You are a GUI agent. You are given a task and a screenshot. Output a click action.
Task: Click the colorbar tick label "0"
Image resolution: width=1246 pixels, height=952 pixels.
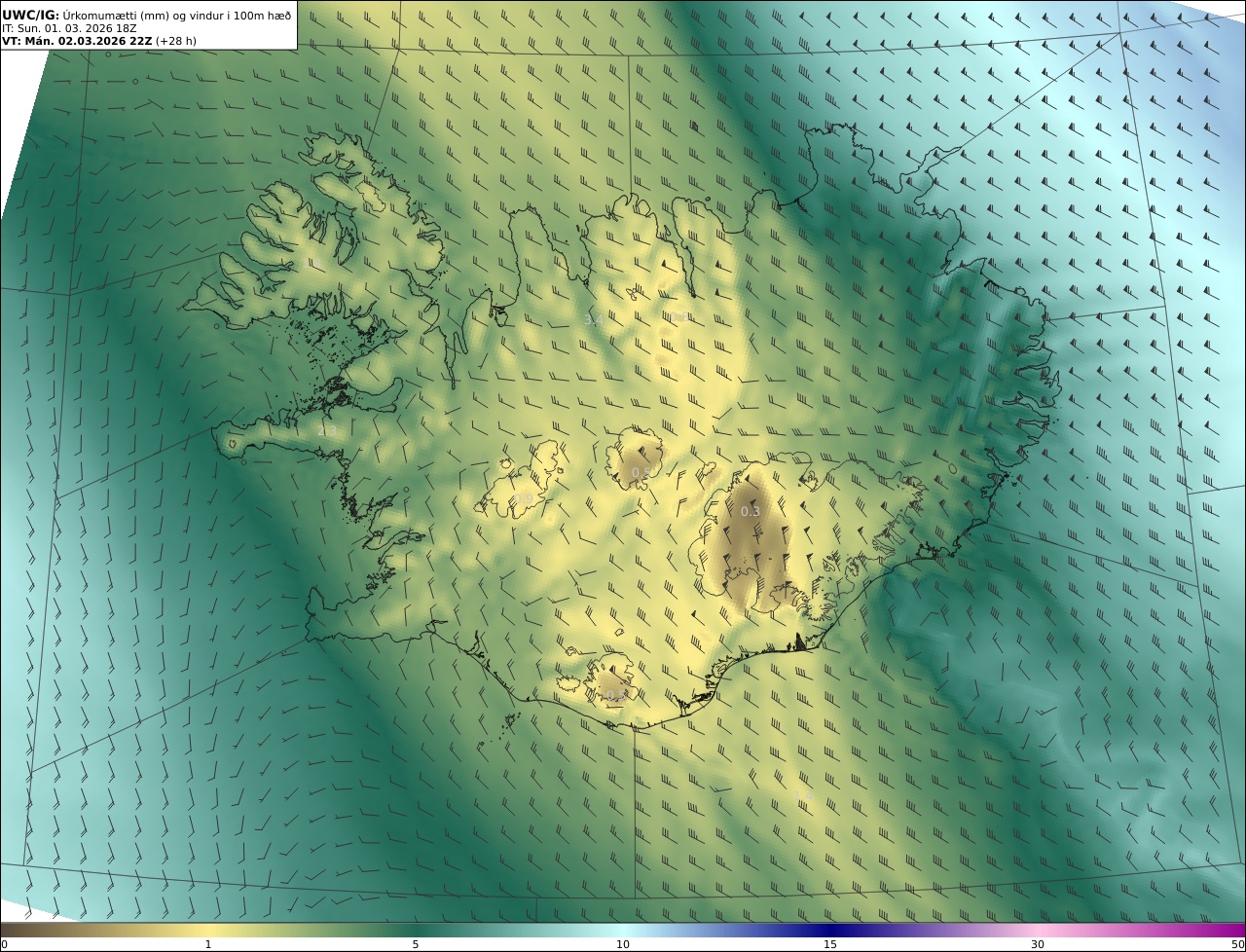coord(4,944)
